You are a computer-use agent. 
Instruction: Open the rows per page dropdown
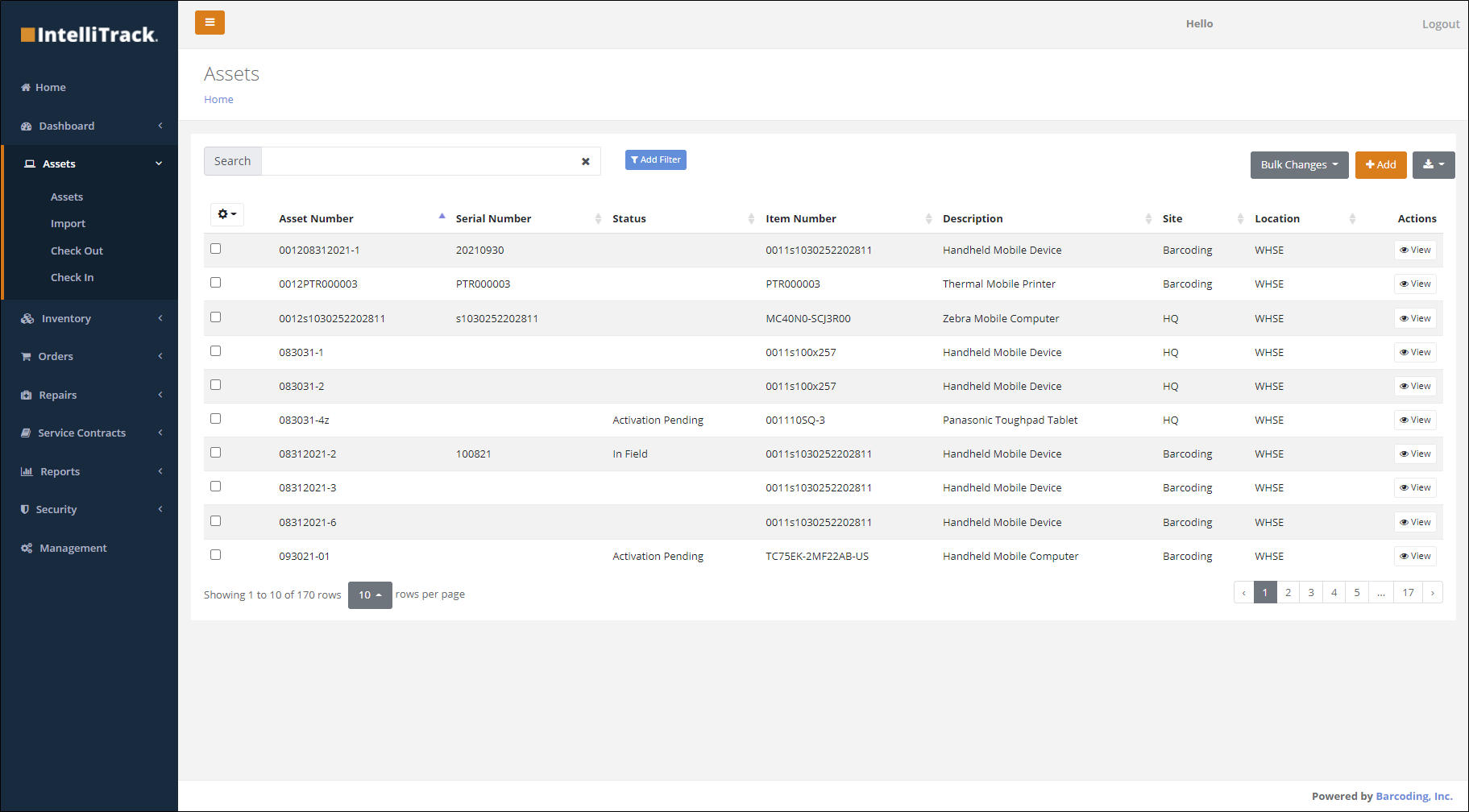[370, 595]
